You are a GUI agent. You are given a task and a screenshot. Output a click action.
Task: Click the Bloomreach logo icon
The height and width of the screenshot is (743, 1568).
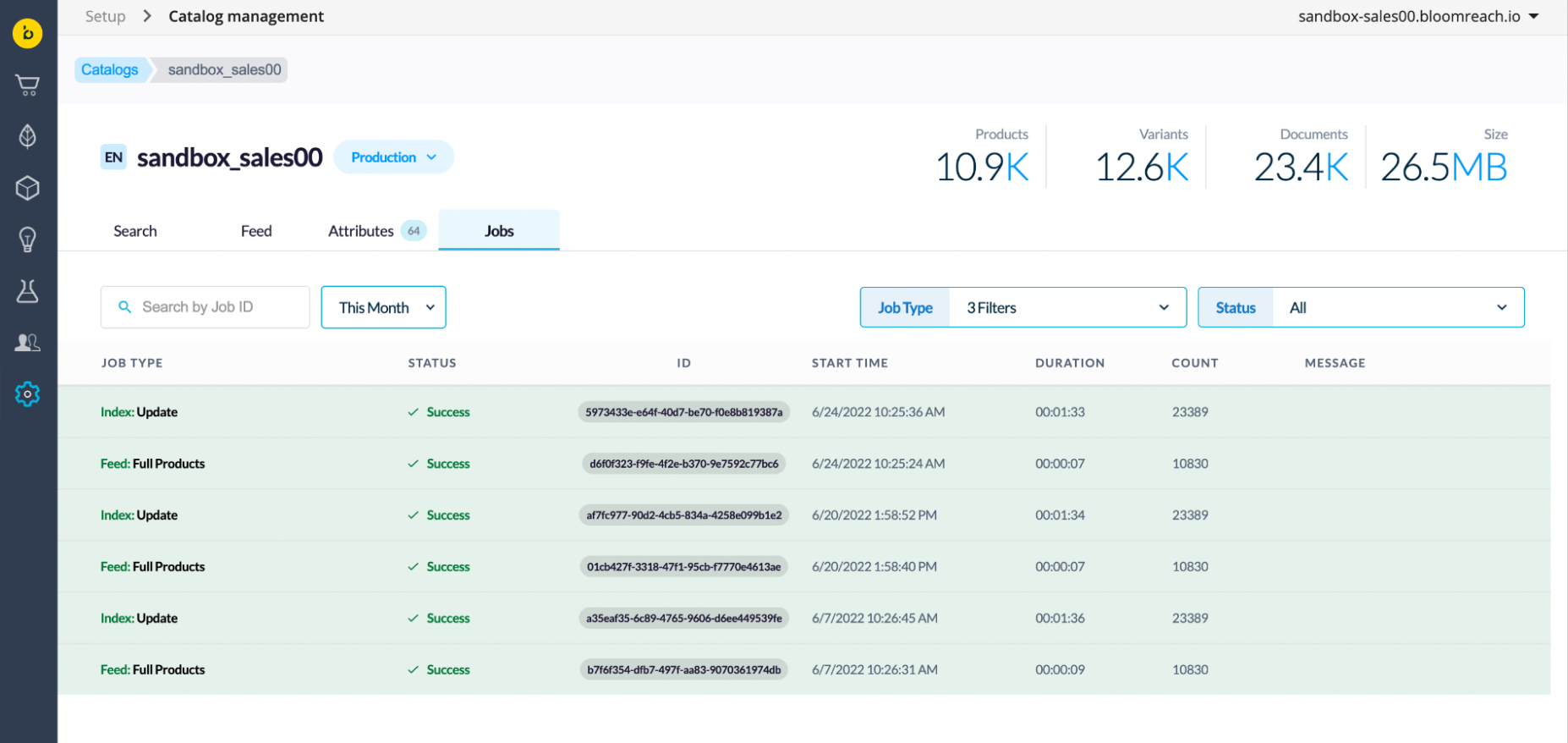pyautogui.click(x=27, y=33)
